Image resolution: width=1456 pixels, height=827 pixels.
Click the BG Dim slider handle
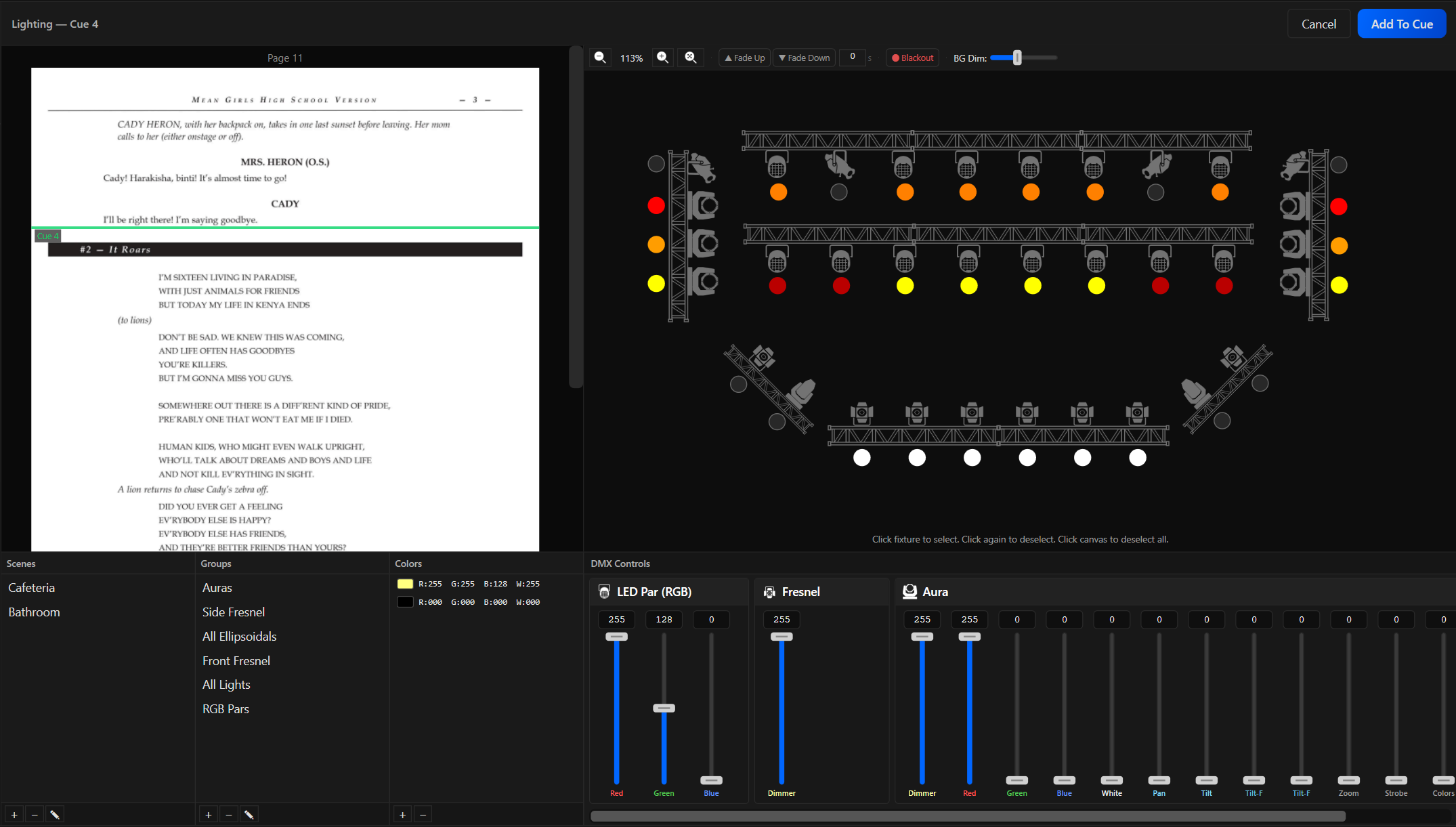pos(1016,58)
